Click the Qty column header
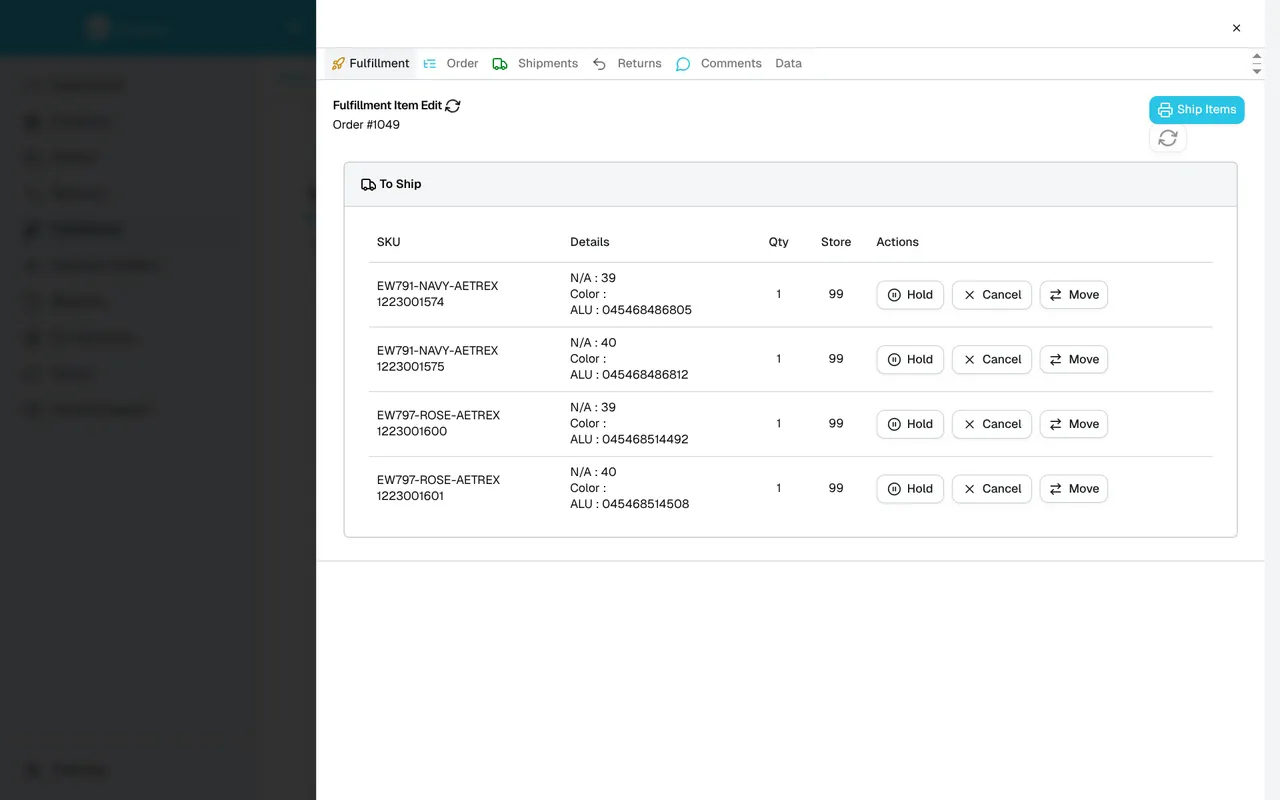The image size is (1280, 800). tap(779, 242)
